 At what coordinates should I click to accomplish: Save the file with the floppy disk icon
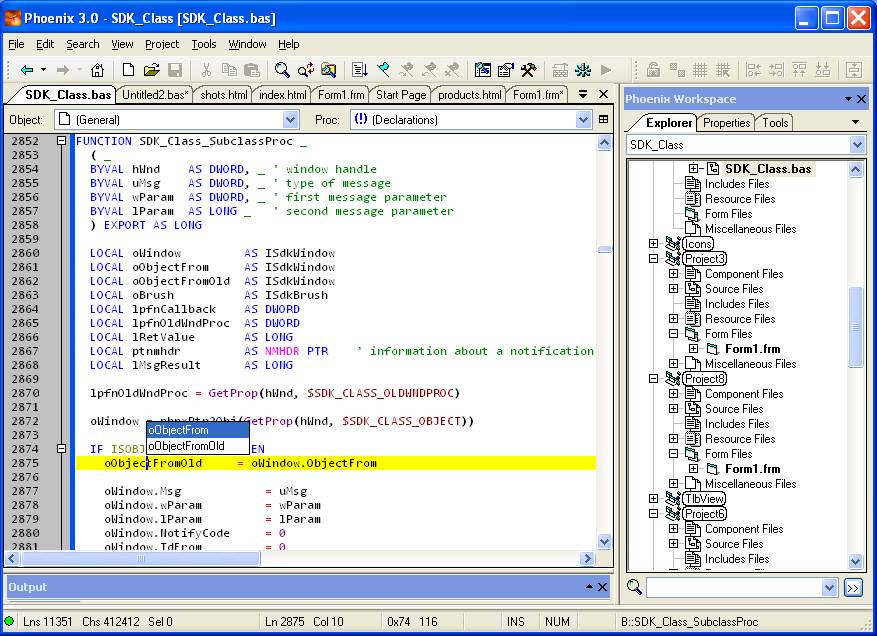[175, 70]
